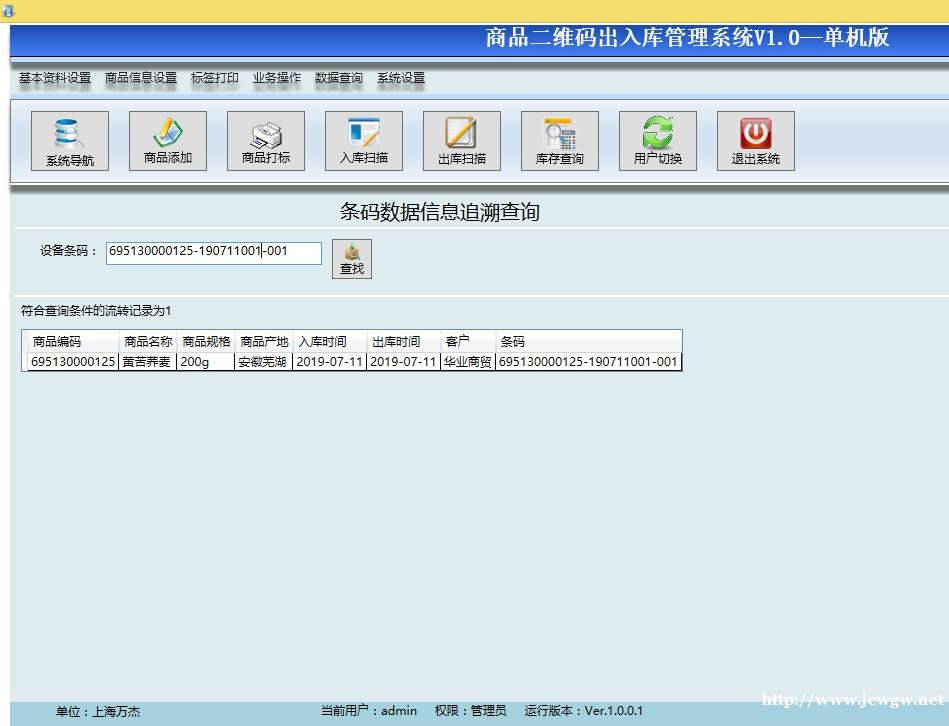
Task: Open 商品打标 label printing tool
Action: click(265, 141)
